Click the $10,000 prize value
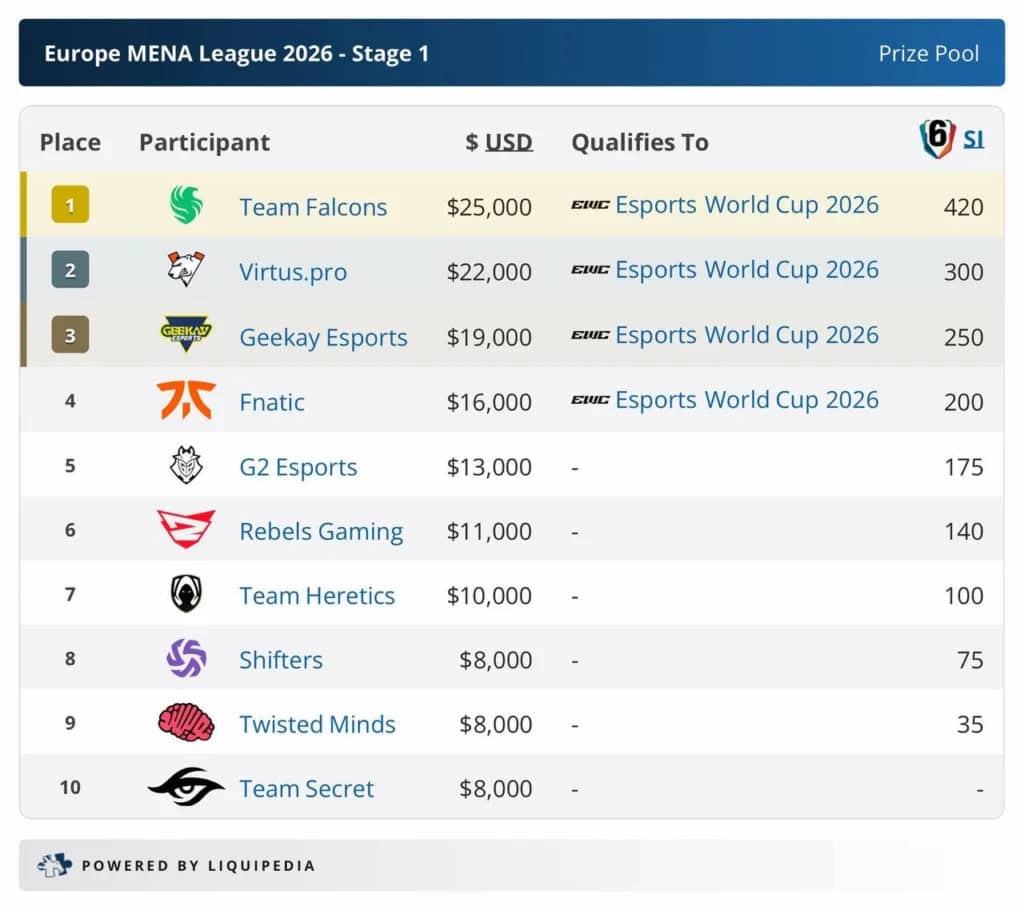 489,596
